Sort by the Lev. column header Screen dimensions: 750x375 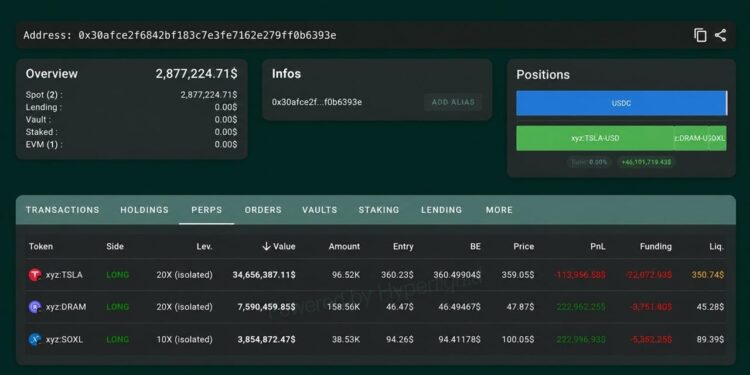coord(204,247)
